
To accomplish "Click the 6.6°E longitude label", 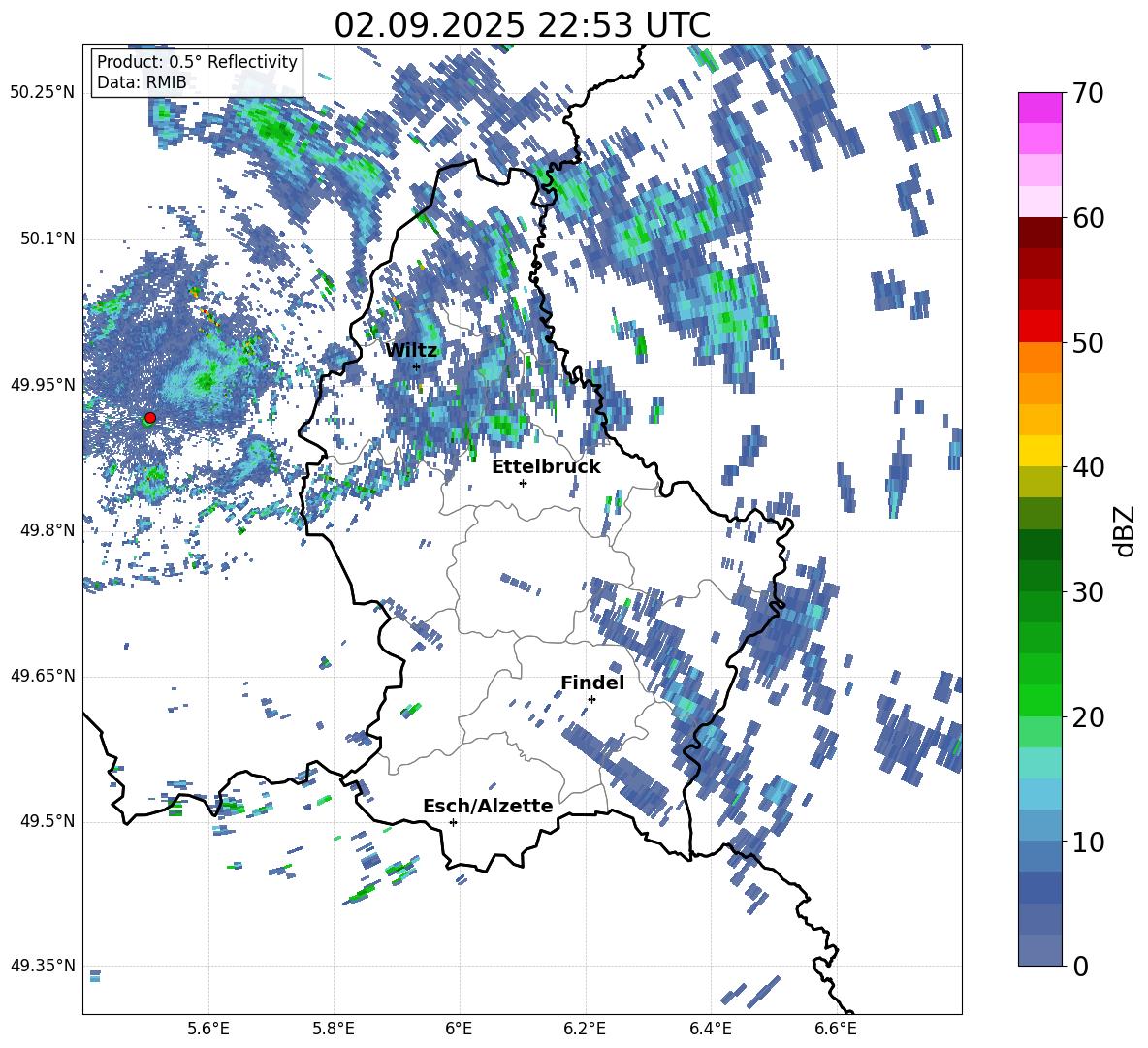I will tap(836, 1029).
